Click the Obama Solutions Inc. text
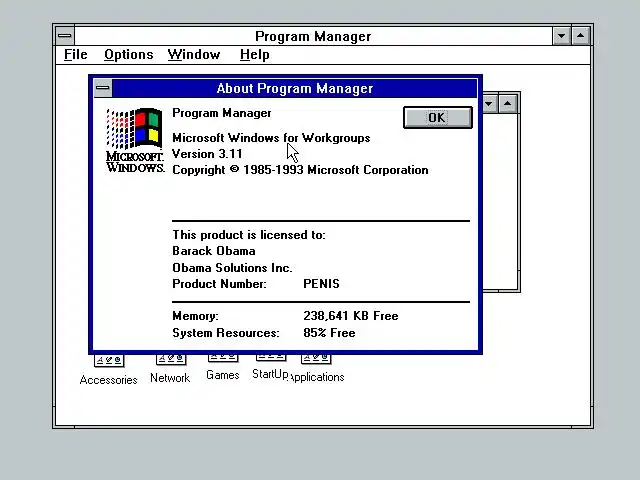Screen dimensions: 640x480 coord(232,268)
